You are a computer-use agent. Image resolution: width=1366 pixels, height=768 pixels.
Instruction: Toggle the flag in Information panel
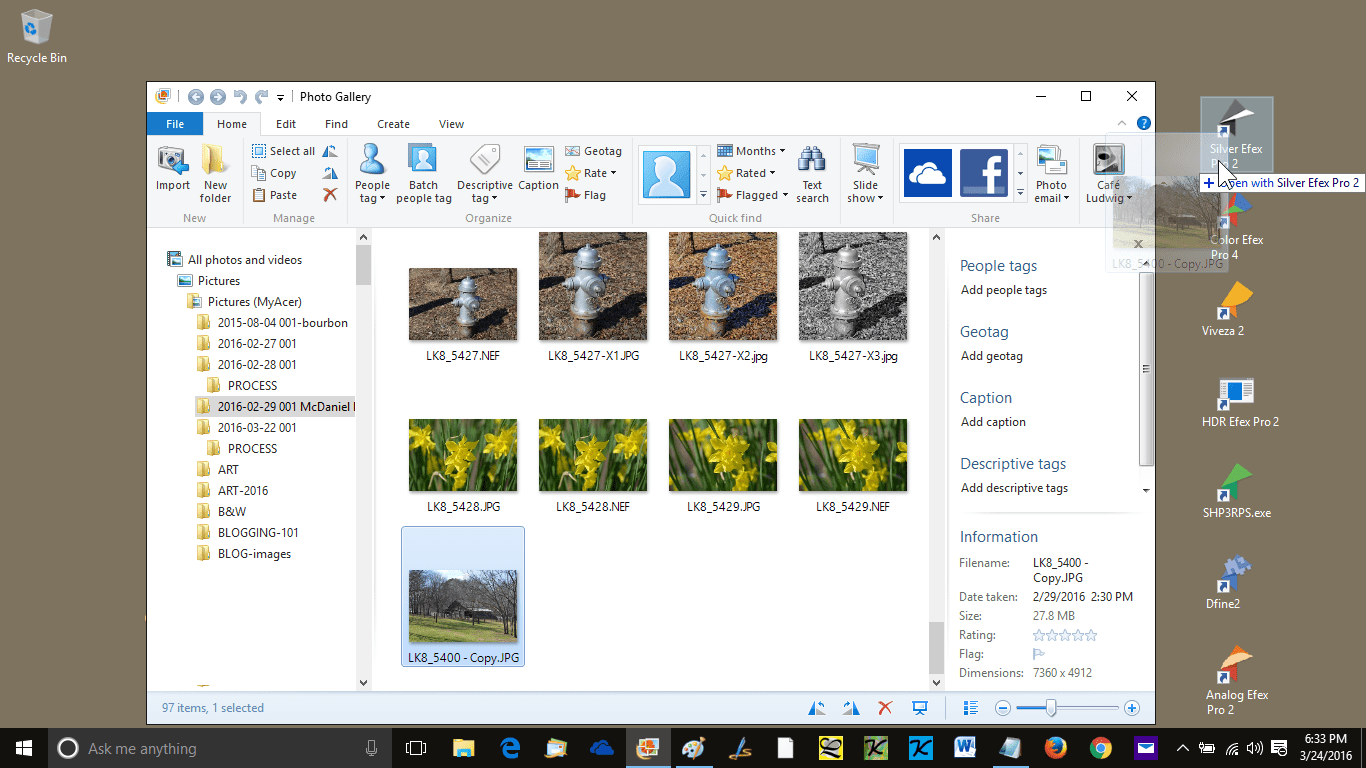tap(1039, 654)
